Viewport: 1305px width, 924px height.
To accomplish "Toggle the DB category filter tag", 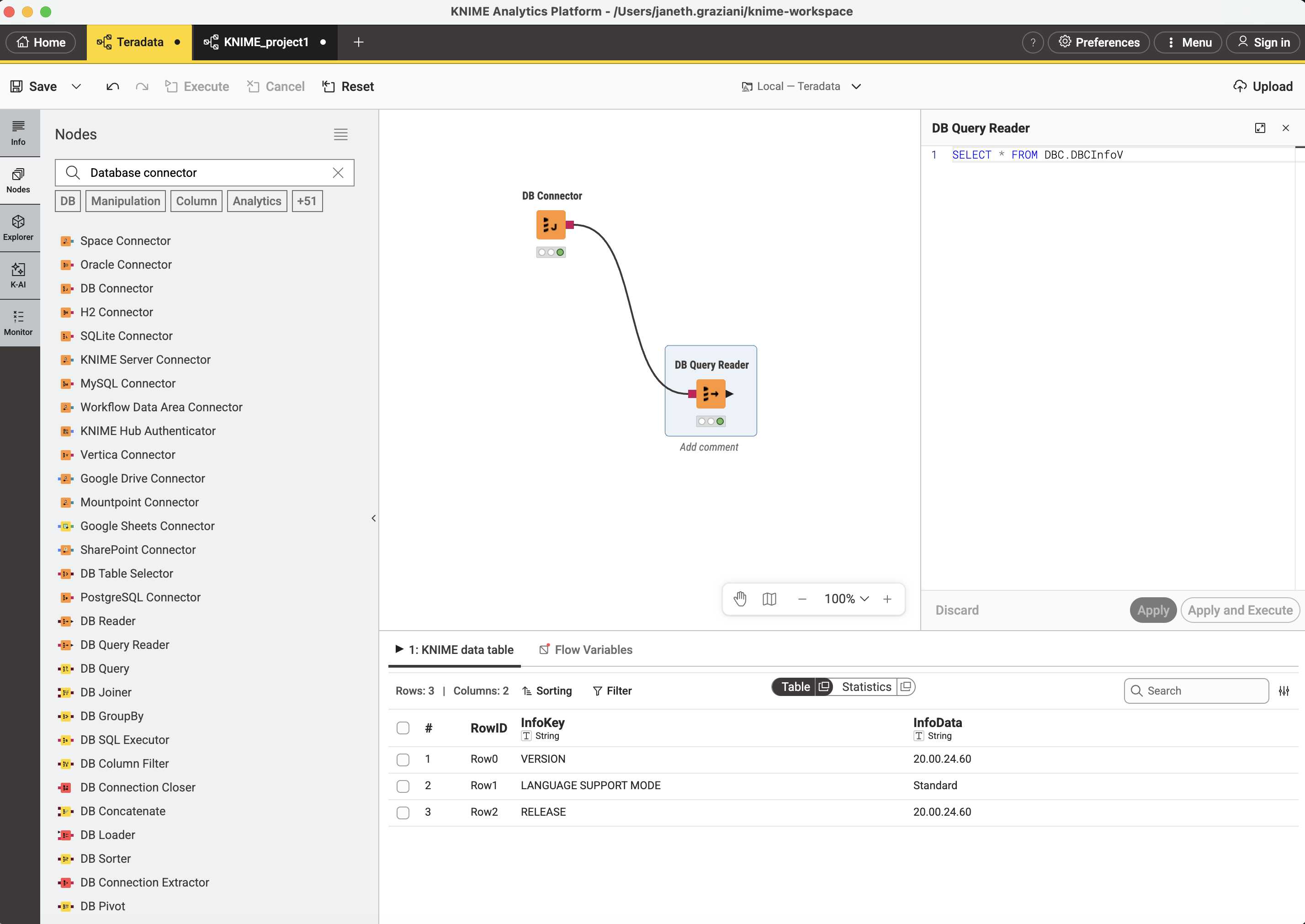I will tap(68, 201).
